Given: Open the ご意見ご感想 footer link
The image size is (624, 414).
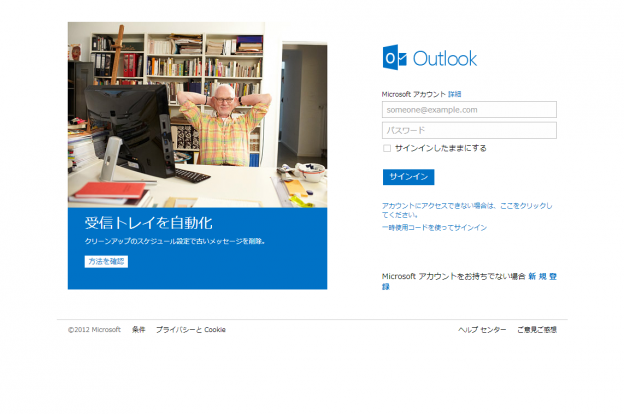Looking at the screenshot, I should [537, 330].
